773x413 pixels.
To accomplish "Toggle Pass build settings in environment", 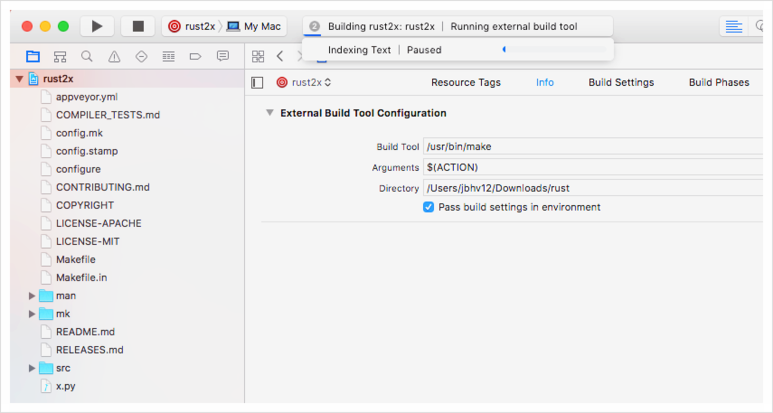I will click(428, 207).
